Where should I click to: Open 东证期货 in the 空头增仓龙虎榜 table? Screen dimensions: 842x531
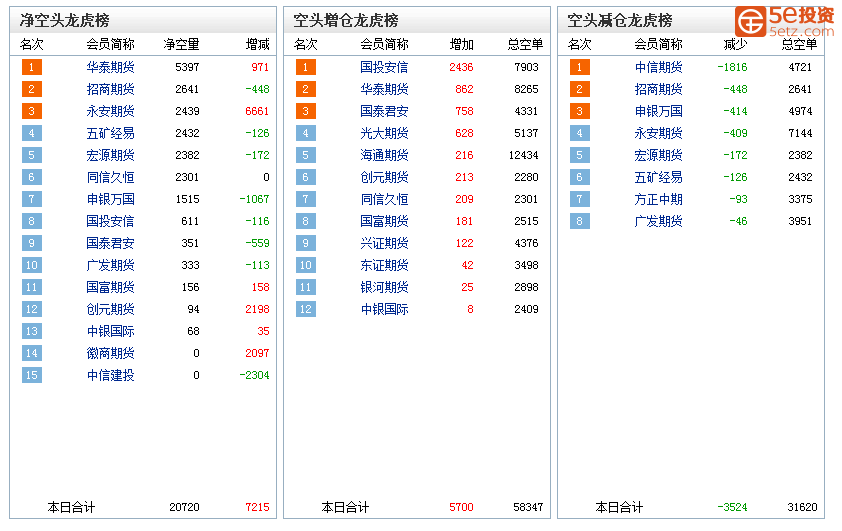tap(384, 265)
